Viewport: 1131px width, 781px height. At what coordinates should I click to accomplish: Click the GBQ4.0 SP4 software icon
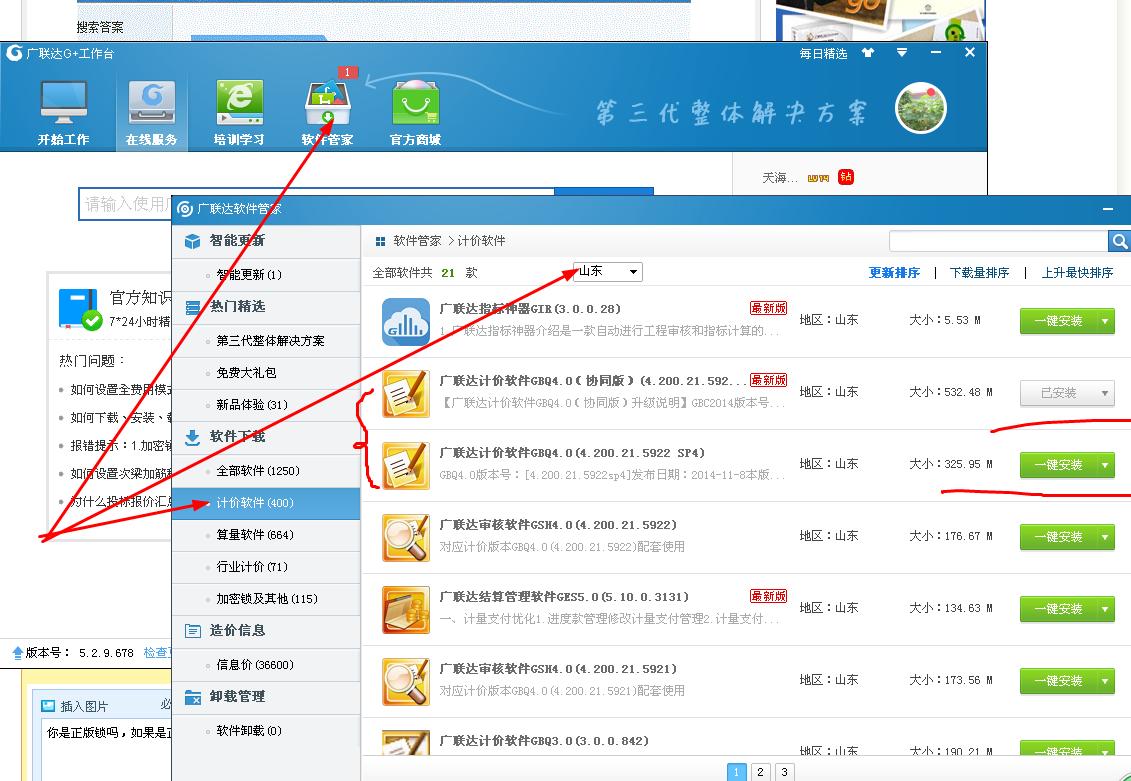click(406, 466)
